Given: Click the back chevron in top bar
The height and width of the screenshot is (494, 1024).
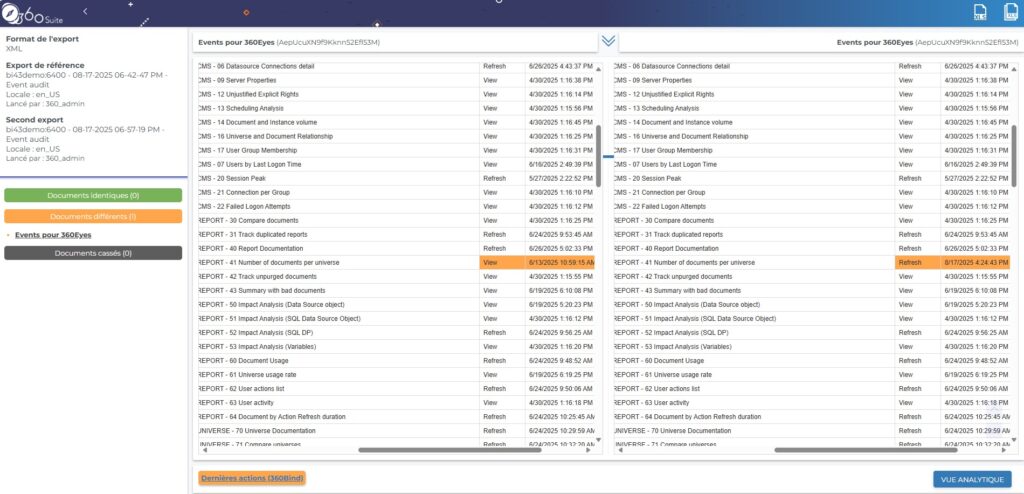Looking at the screenshot, I should 85,10.
